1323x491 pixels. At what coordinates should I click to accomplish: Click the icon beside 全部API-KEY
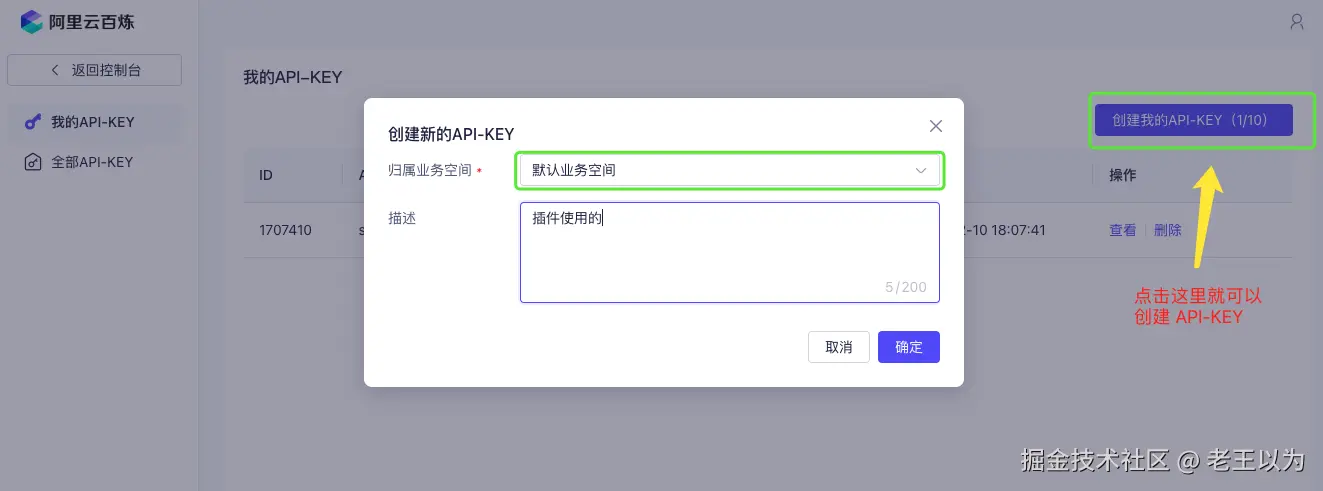pyautogui.click(x=32, y=162)
